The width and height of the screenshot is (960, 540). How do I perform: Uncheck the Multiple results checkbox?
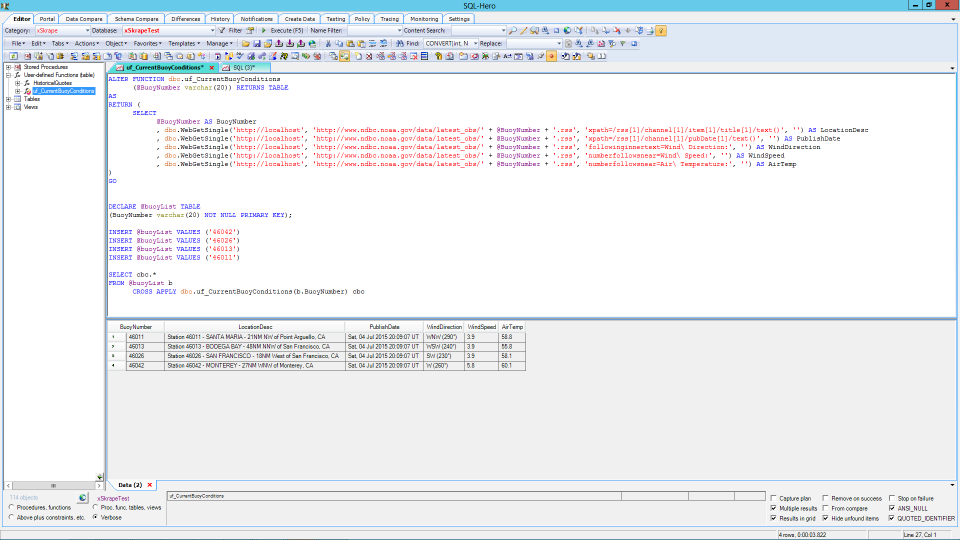pos(774,508)
